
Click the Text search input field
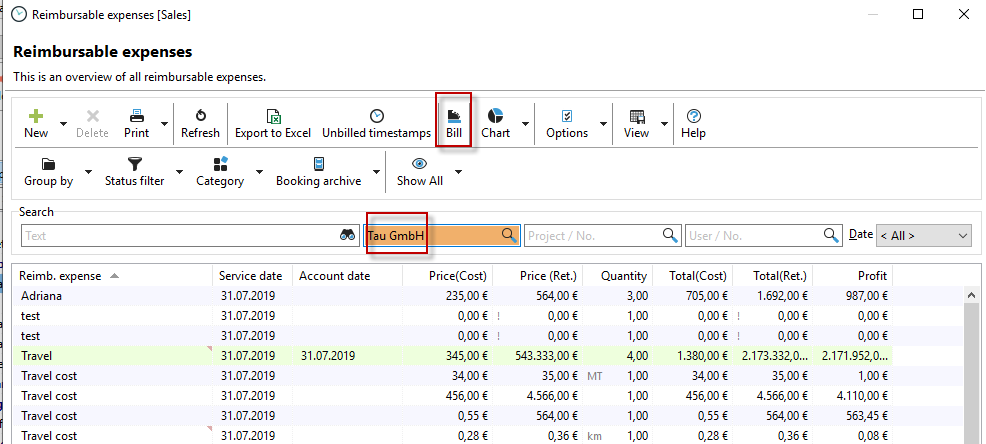pyautogui.click(x=180, y=236)
